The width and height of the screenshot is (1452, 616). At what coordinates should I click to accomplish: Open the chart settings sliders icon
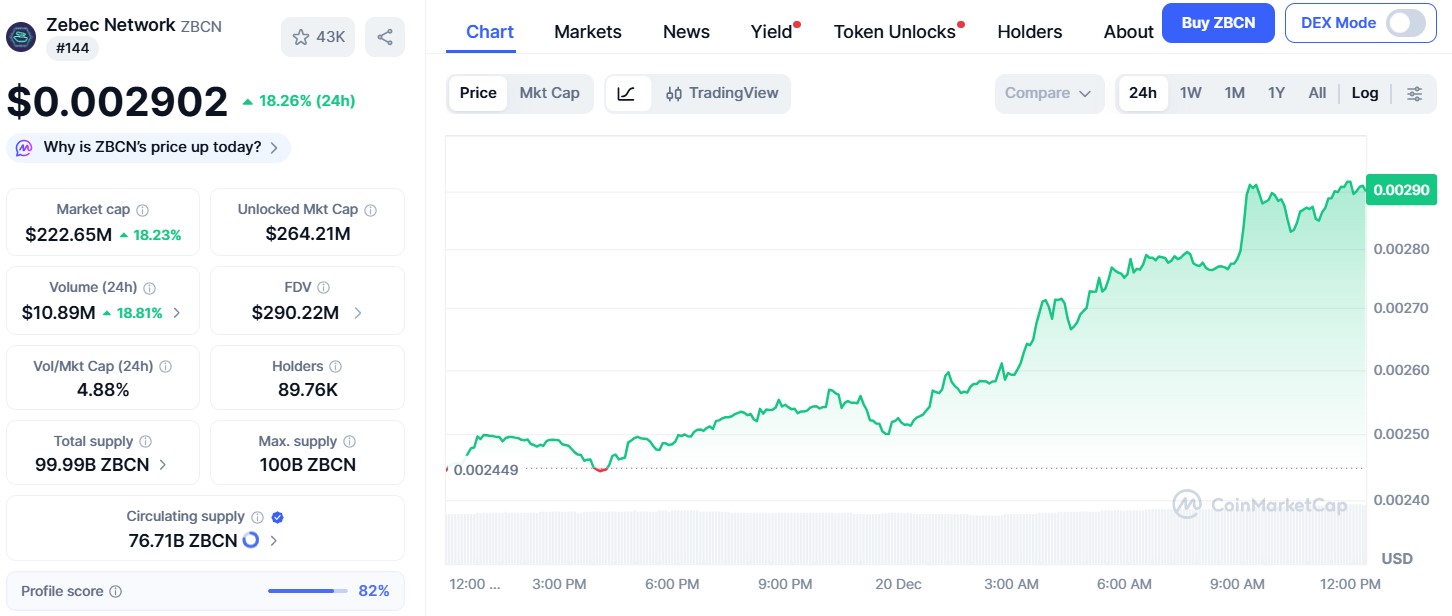pos(1415,93)
